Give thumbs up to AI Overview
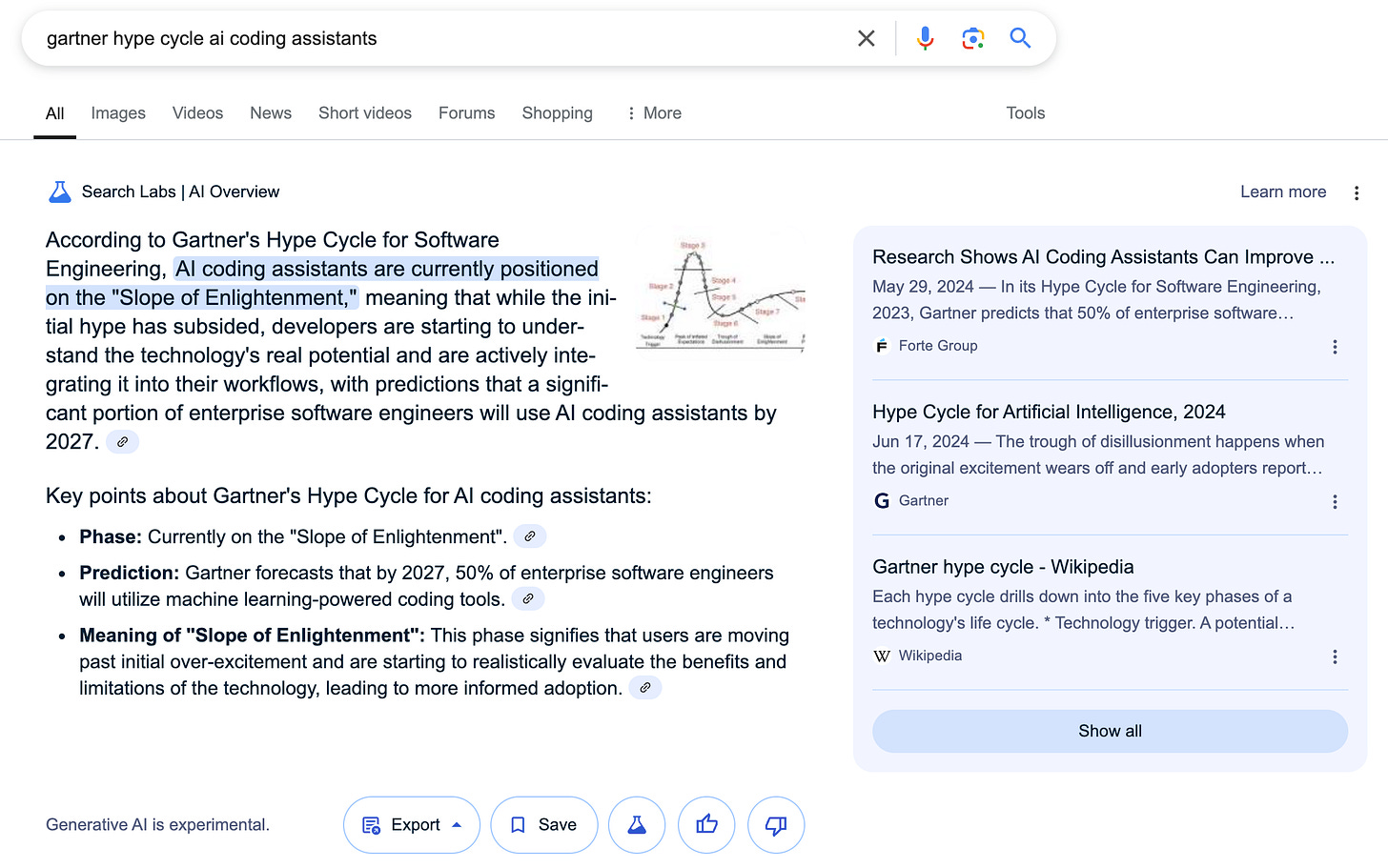Viewport: 1388px width, 868px height. click(706, 825)
